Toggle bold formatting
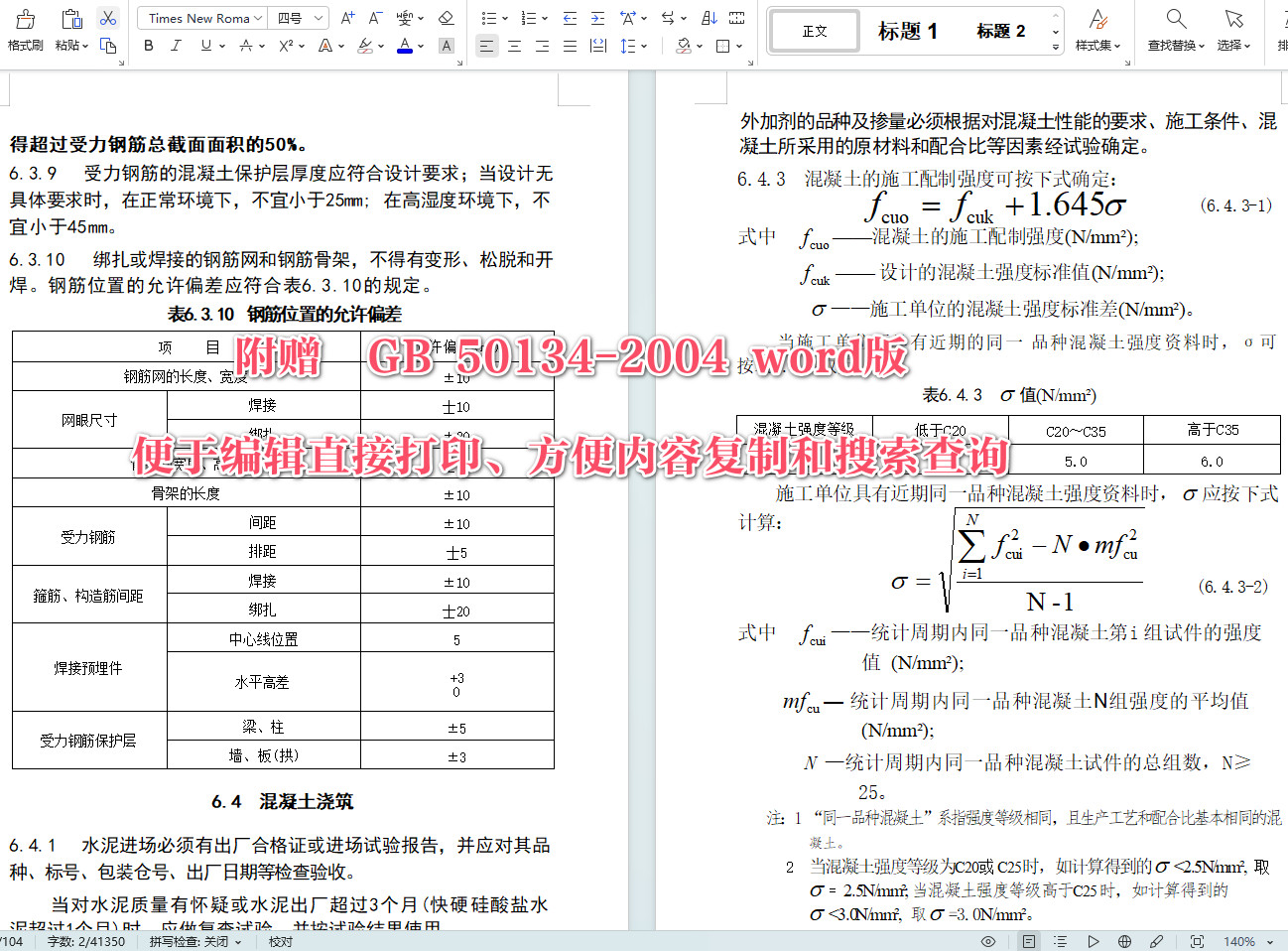 (x=148, y=46)
